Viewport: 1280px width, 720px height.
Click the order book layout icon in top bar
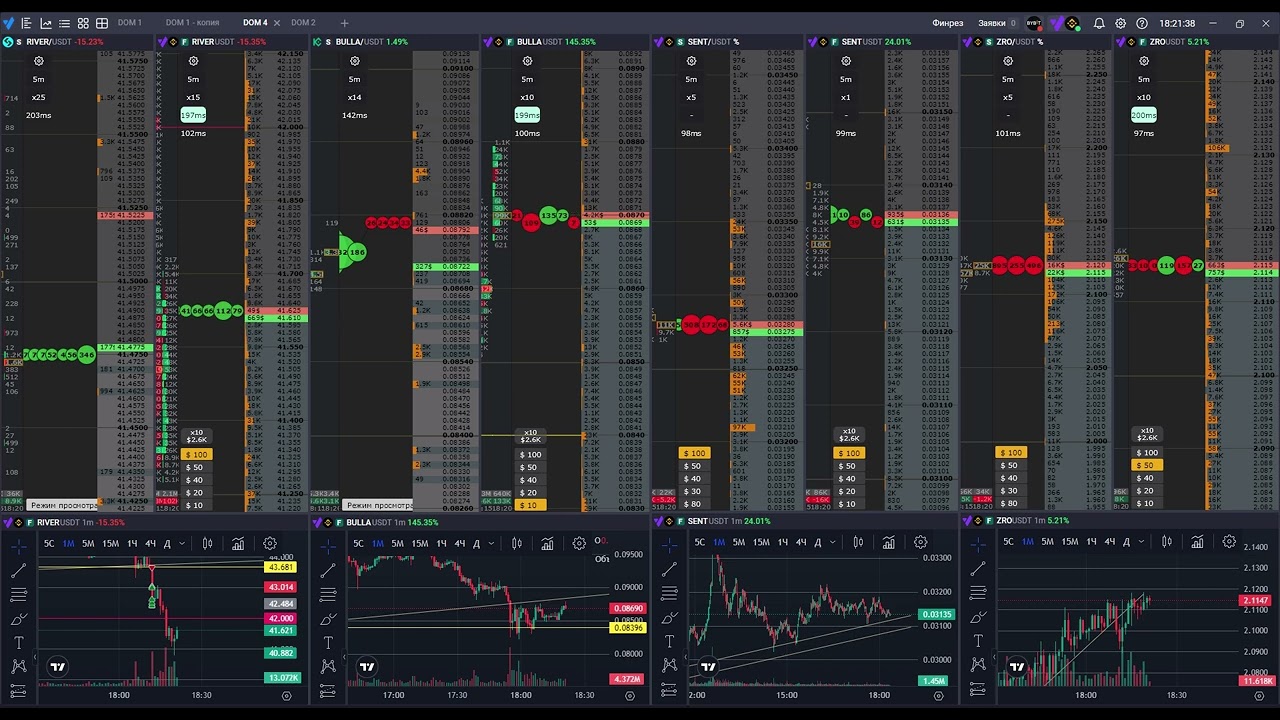[26, 23]
